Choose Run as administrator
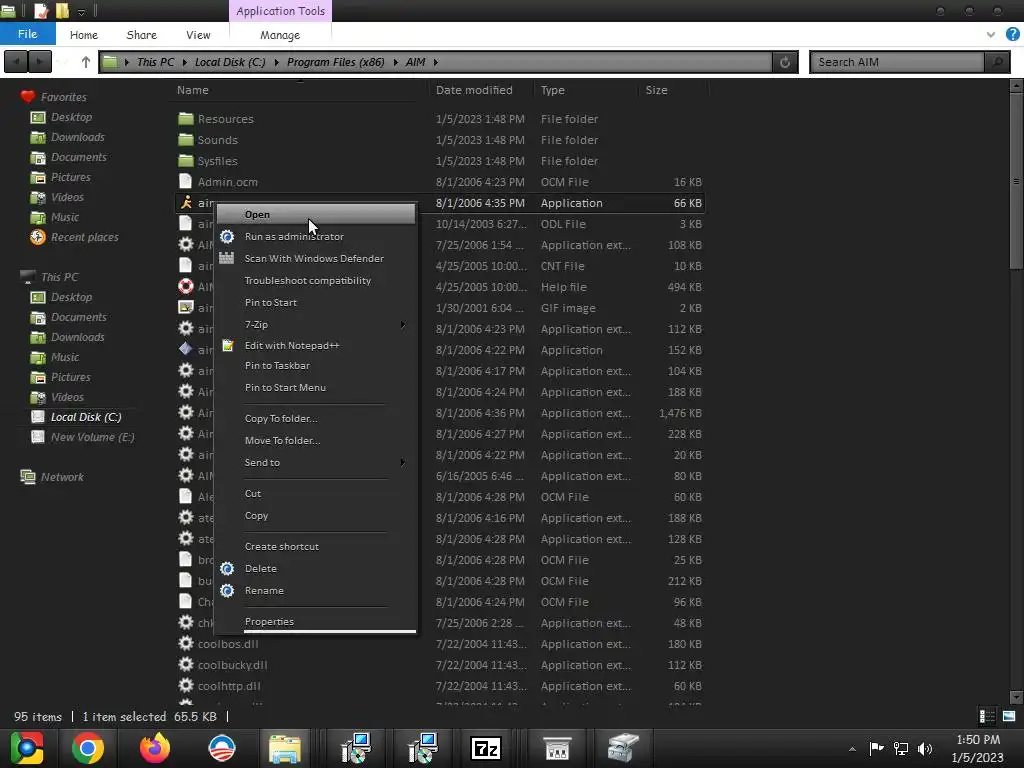Screen dimensions: 1024x768 point(316,236)
